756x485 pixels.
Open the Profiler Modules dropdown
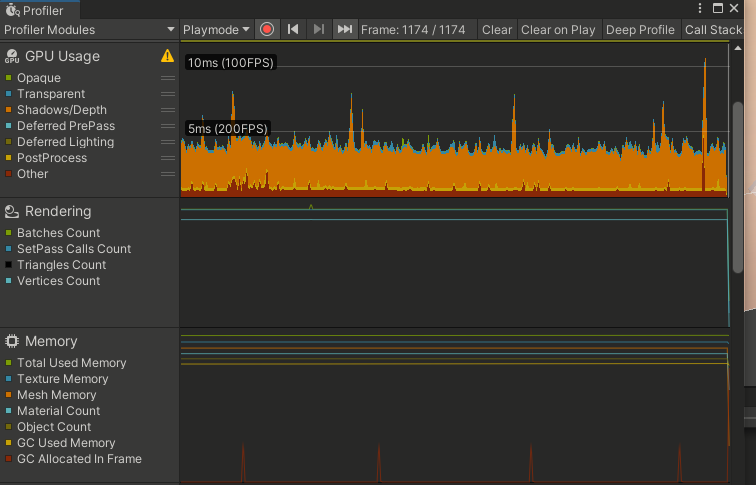coord(89,29)
